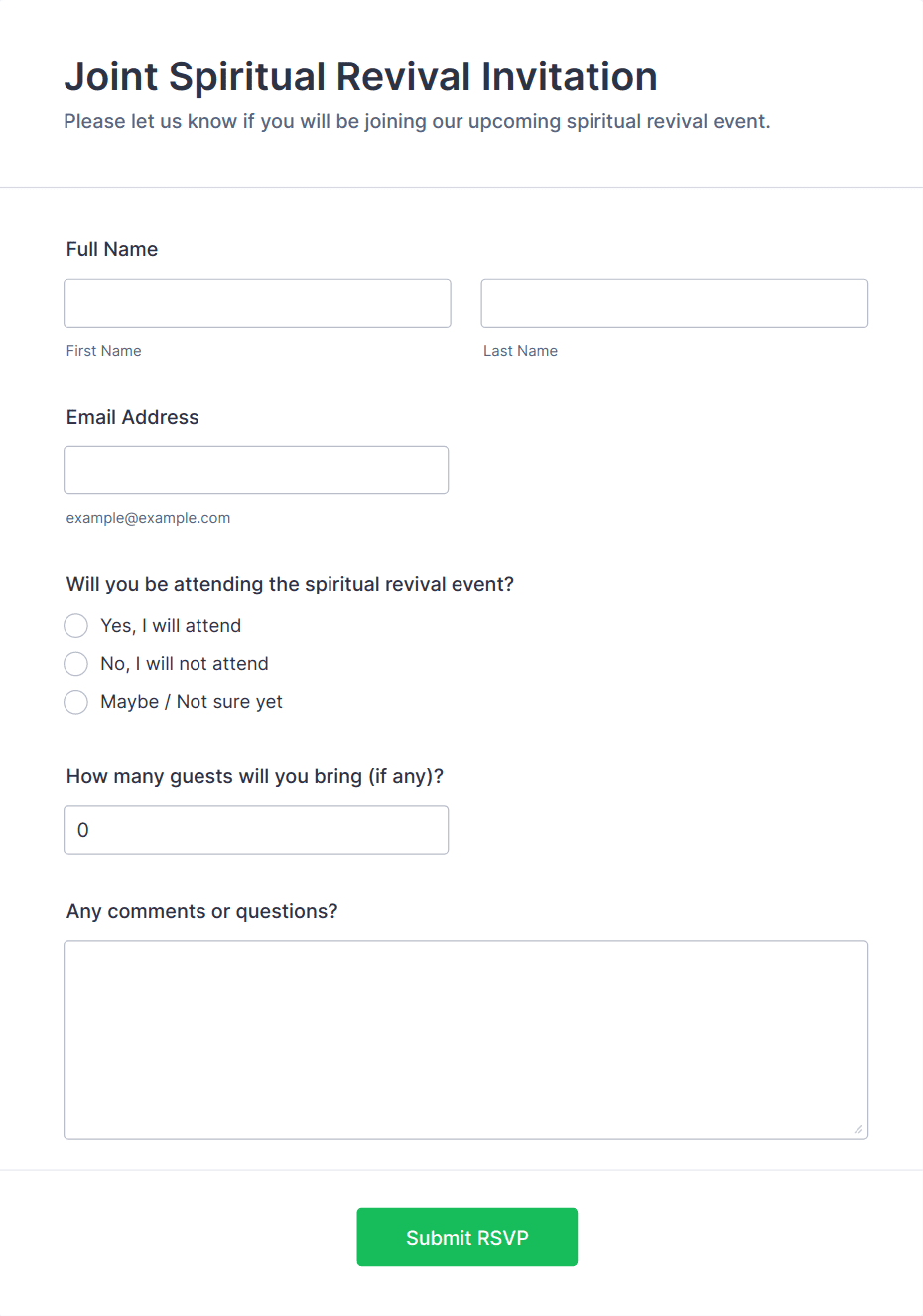The image size is (923, 1316).
Task: Click the "Email Address" field label
Action: tap(133, 417)
